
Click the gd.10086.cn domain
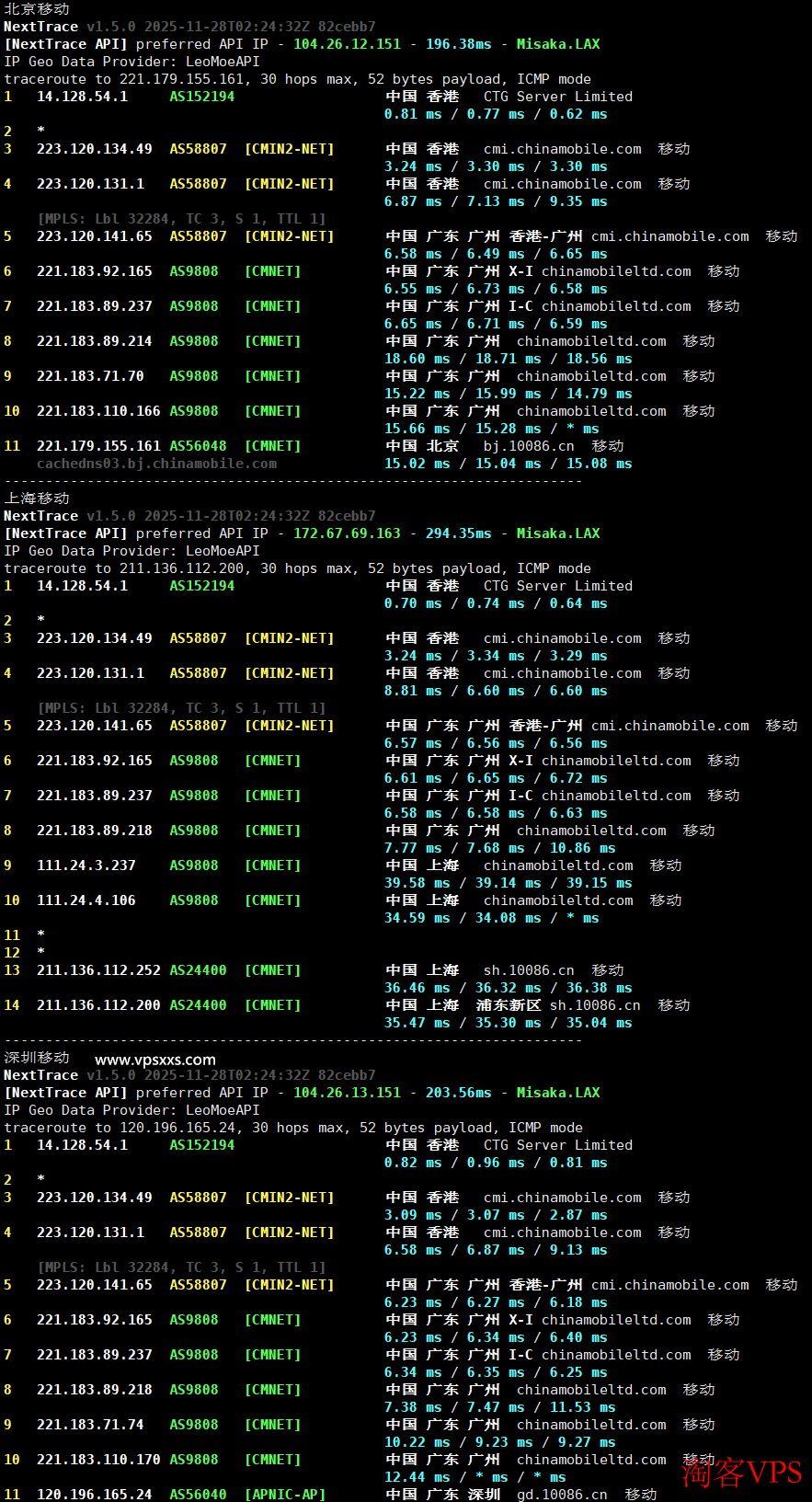point(562,1495)
